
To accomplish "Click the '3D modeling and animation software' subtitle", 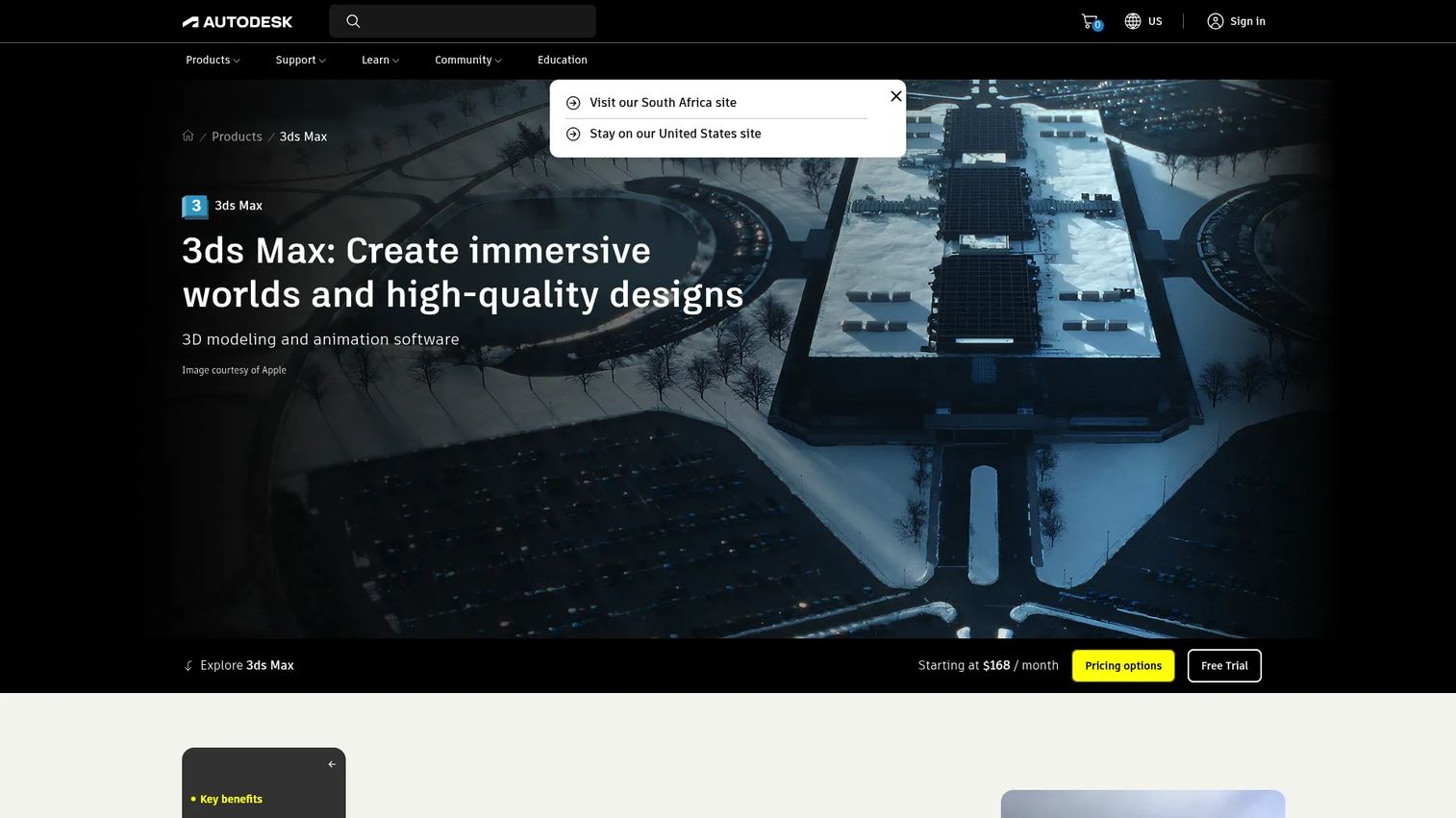I will click(x=320, y=339).
